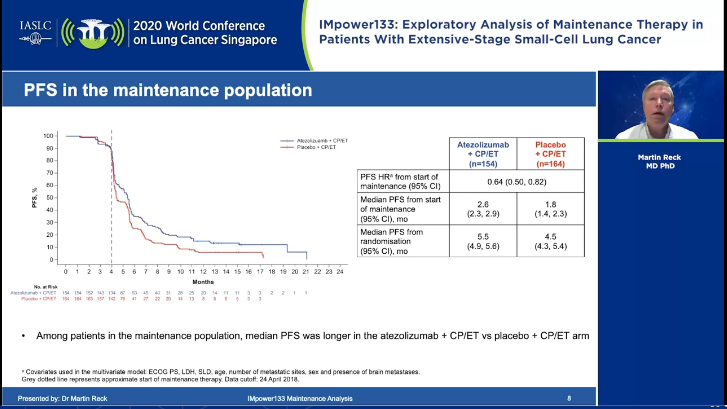The width and height of the screenshot is (727, 409).
Task: Click the "Atezolizumab + CP/ET (n=154)" column header
Action: 483,154
